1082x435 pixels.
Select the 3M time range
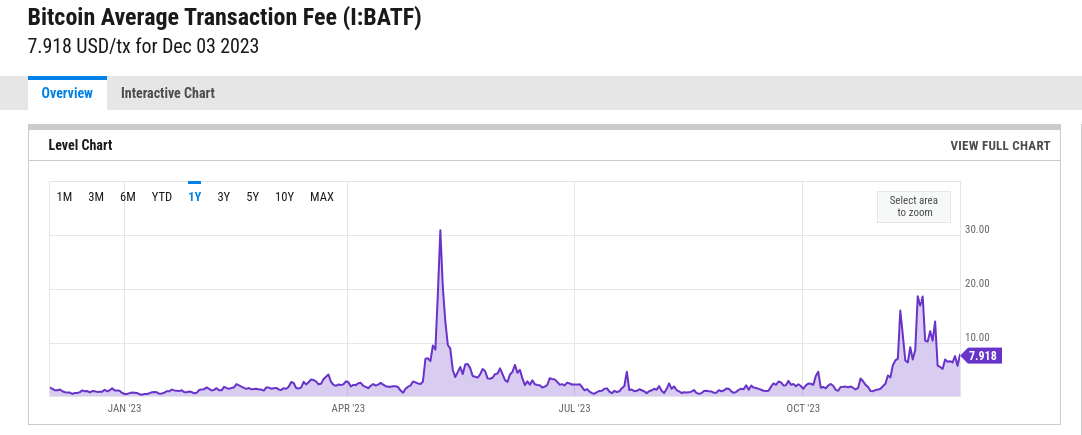[x=96, y=197]
